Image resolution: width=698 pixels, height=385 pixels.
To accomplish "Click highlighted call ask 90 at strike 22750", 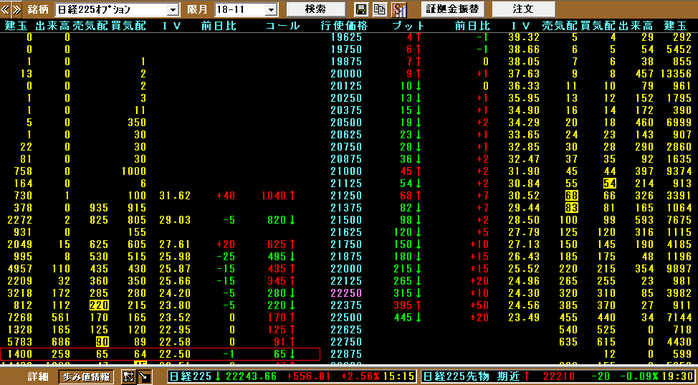I will click(103, 342).
